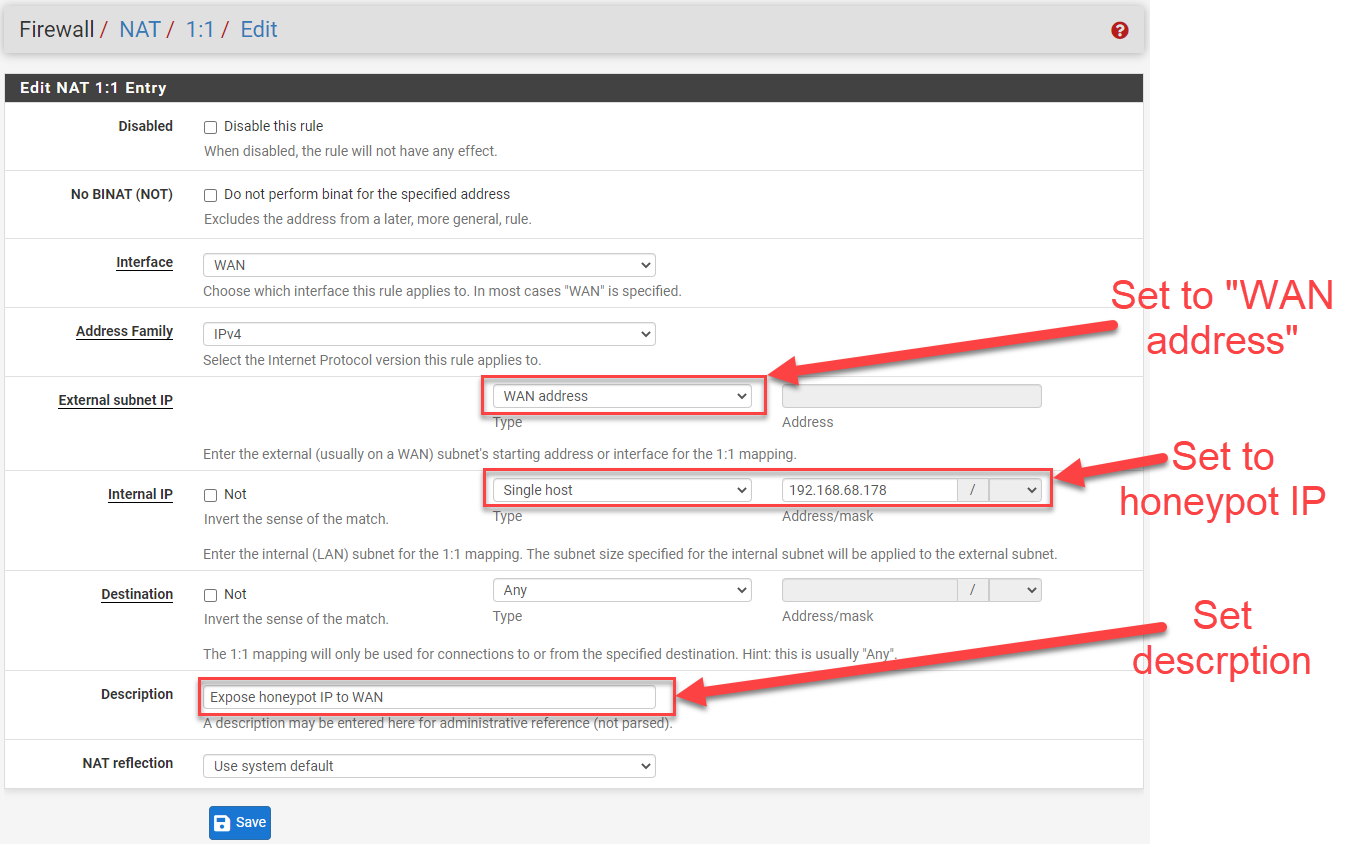The height and width of the screenshot is (844, 1353).
Task: Open the Destination subnet mask dropdown
Action: [1015, 590]
